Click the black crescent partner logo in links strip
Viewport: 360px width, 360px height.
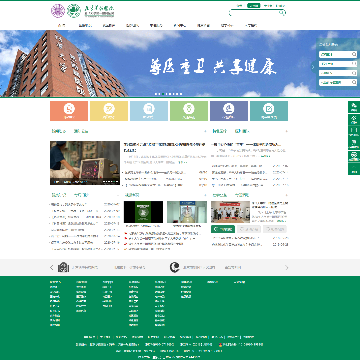click(x=175, y=267)
